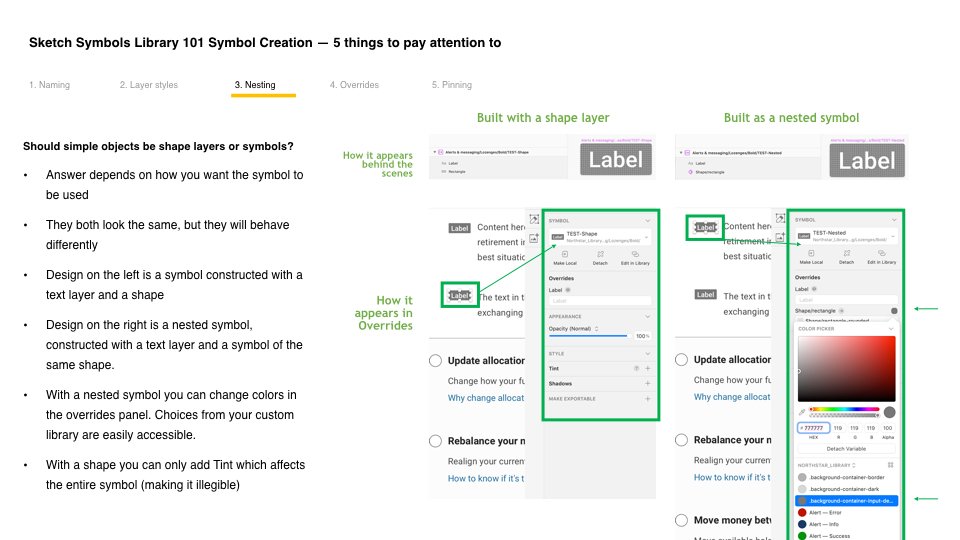The height and width of the screenshot is (540, 960).
Task: Click Detach icon in TEST-Shape panel
Action: [x=600, y=254]
